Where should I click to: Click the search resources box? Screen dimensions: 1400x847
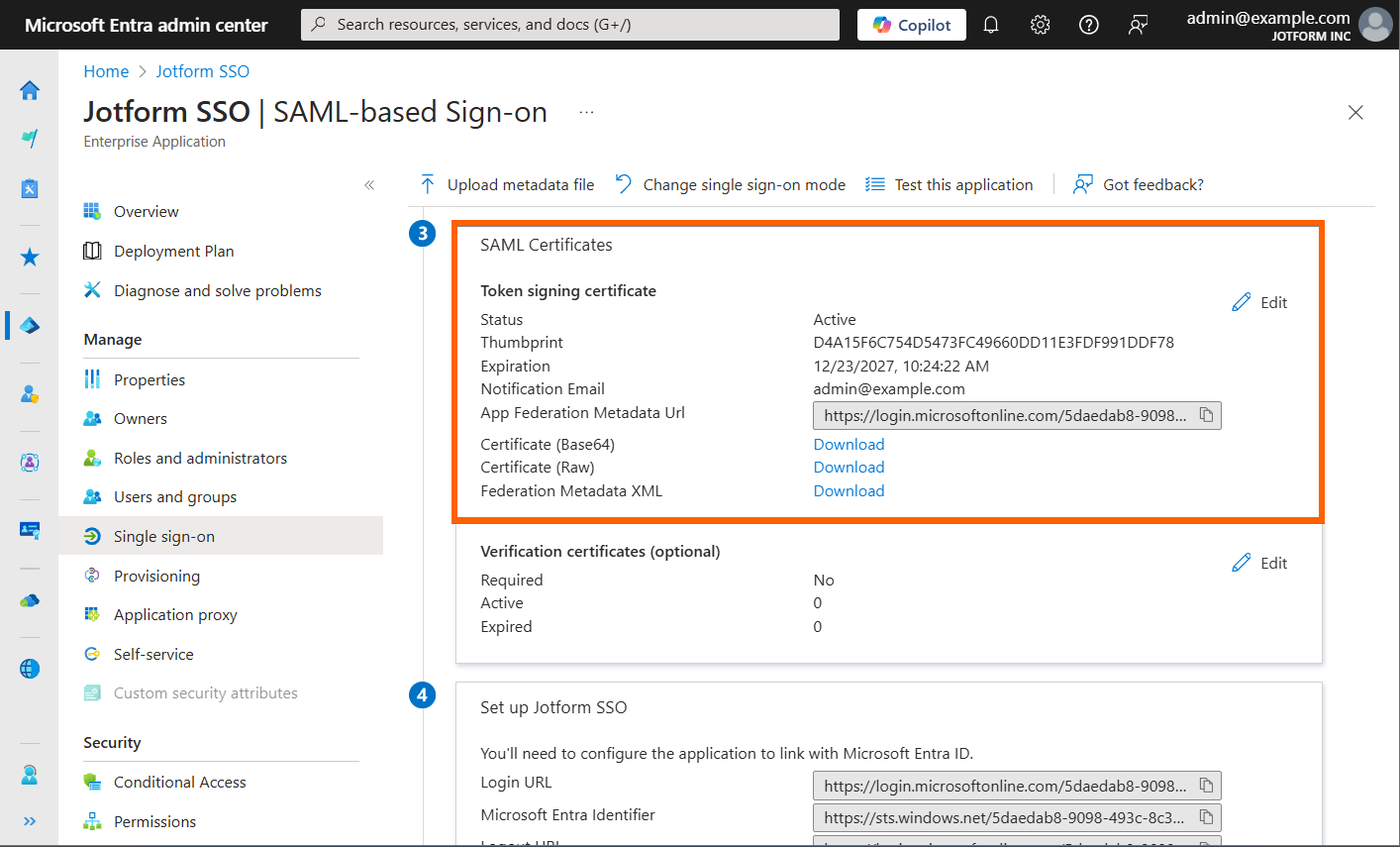tap(570, 25)
